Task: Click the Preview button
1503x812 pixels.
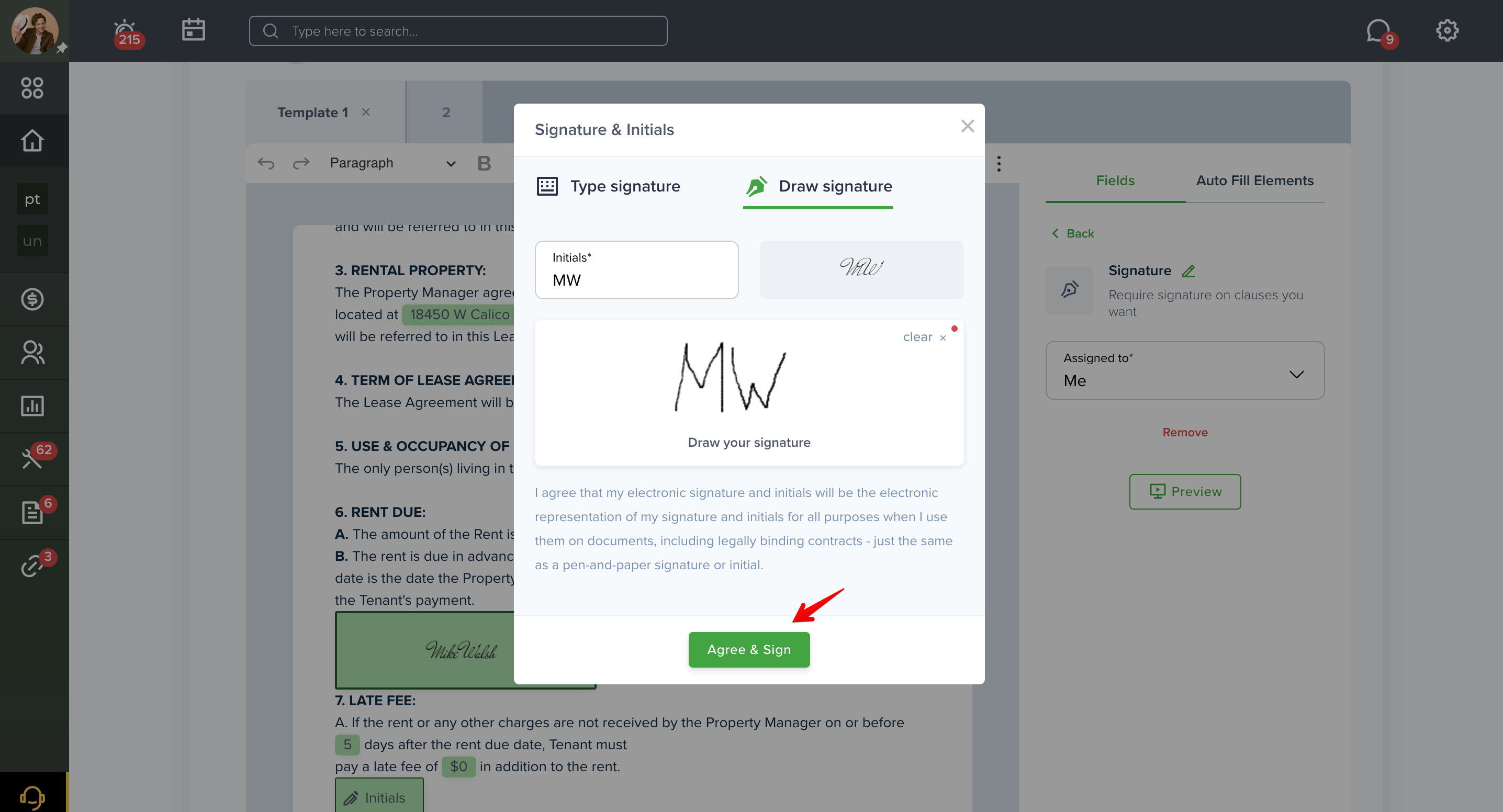Action: (x=1184, y=492)
